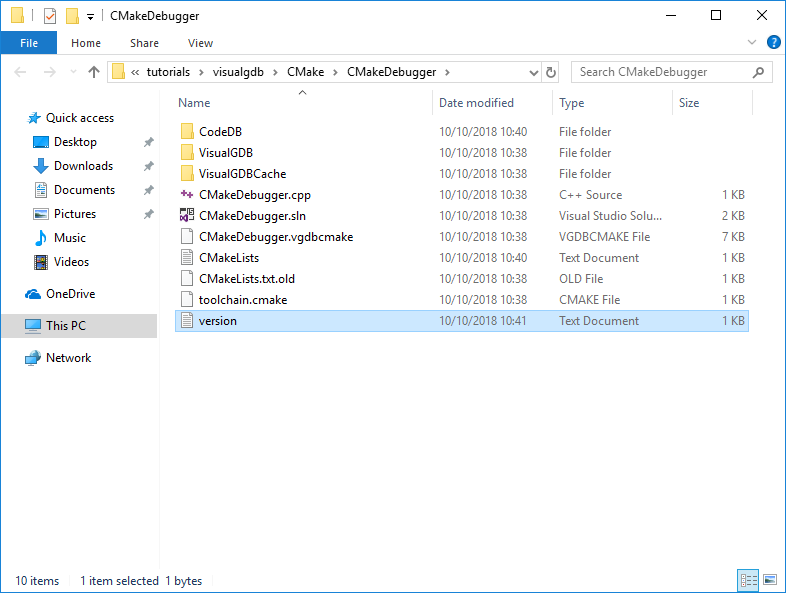
Task: Select the CMakeDebugger.sln solution icon
Action: [x=187, y=216]
